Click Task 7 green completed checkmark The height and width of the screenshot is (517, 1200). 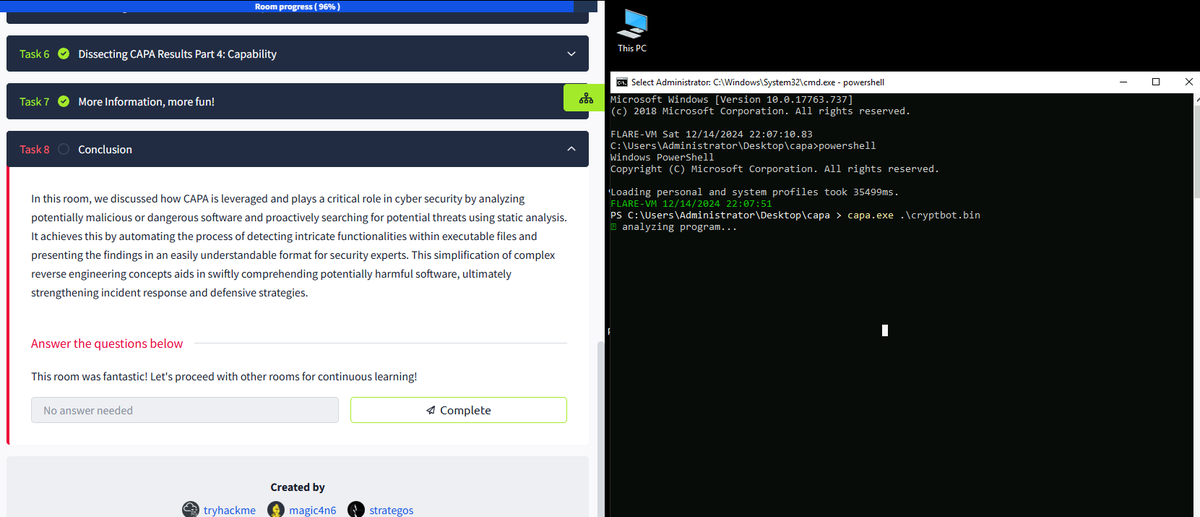pyautogui.click(x=64, y=102)
